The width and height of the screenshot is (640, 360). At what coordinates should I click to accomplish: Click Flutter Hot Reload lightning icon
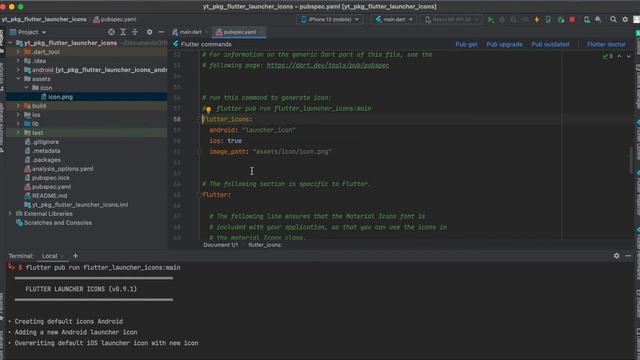click(537, 20)
